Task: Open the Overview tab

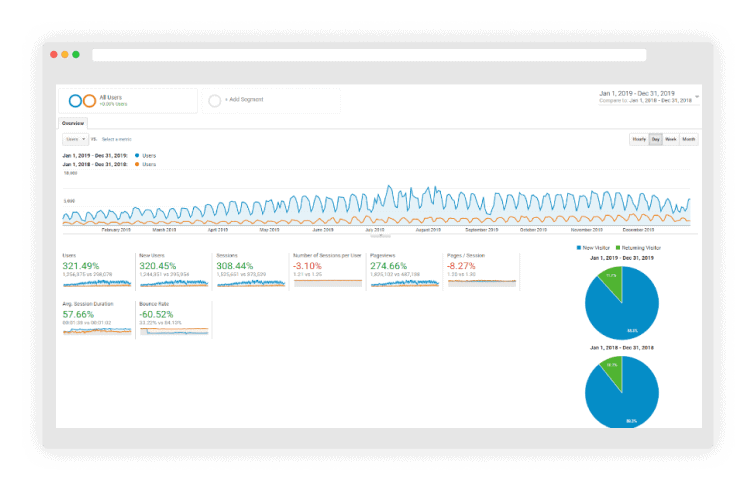Action: pyautogui.click(x=73, y=122)
